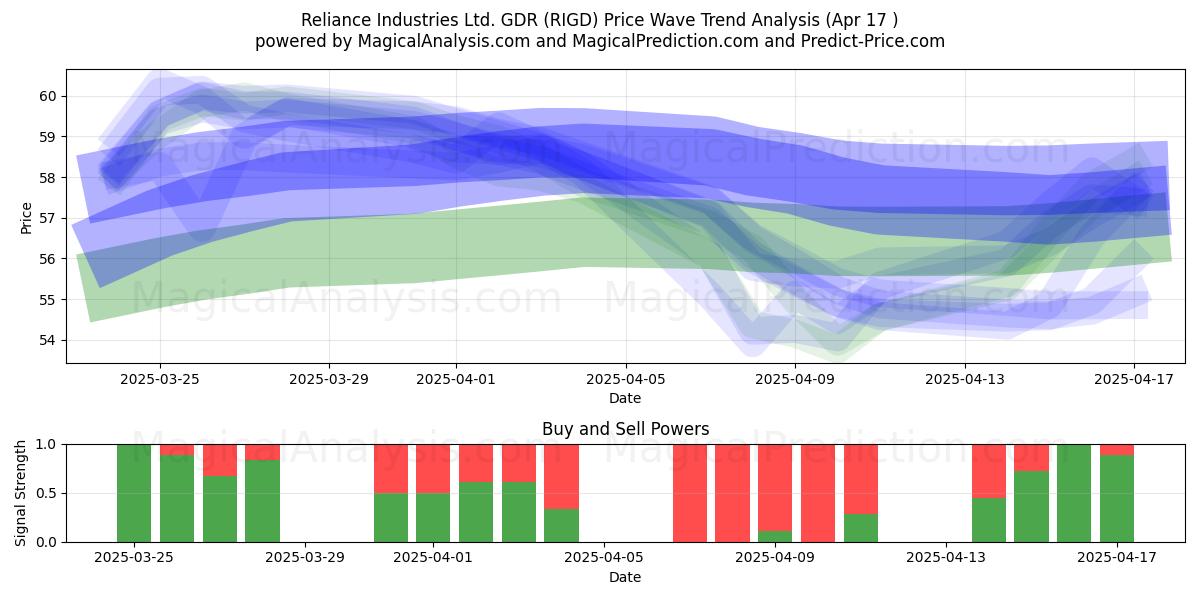Click 2025-03-29 date tick under bar chart
1200x600 pixels.
click(305, 558)
